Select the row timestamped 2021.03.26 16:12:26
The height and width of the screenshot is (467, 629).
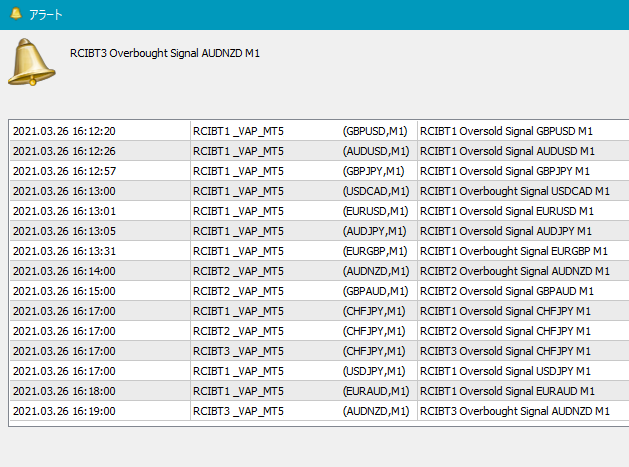[319, 151]
